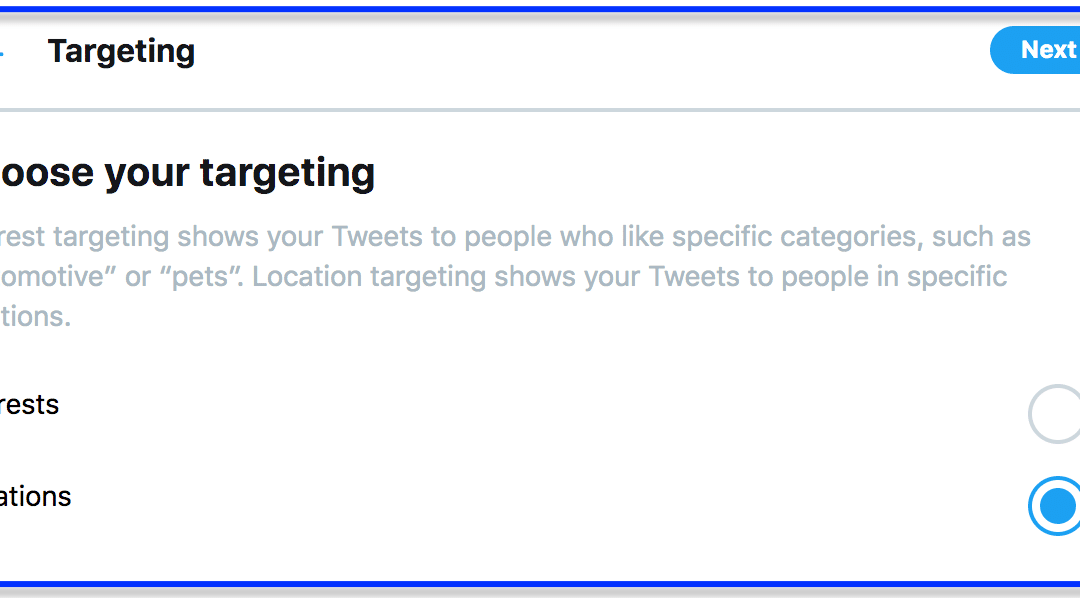
Task: Select the Interests radio button
Action: pyautogui.click(x=1055, y=414)
